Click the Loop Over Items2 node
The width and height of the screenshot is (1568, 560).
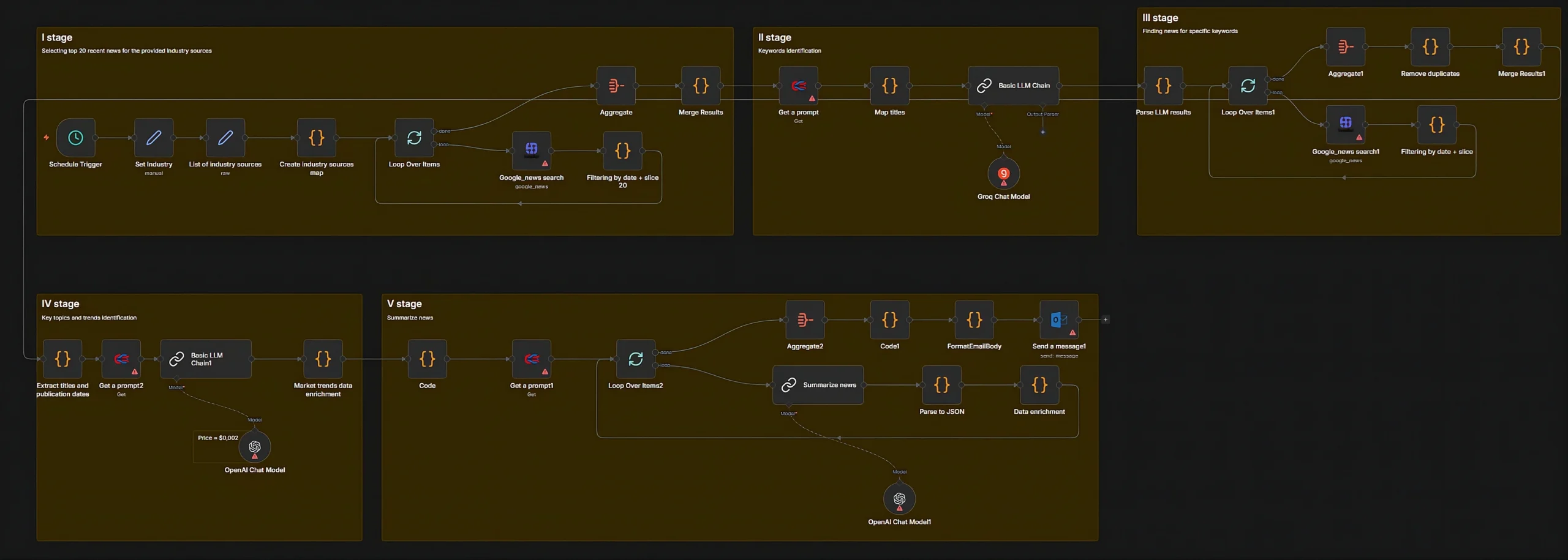click(635, 359)
